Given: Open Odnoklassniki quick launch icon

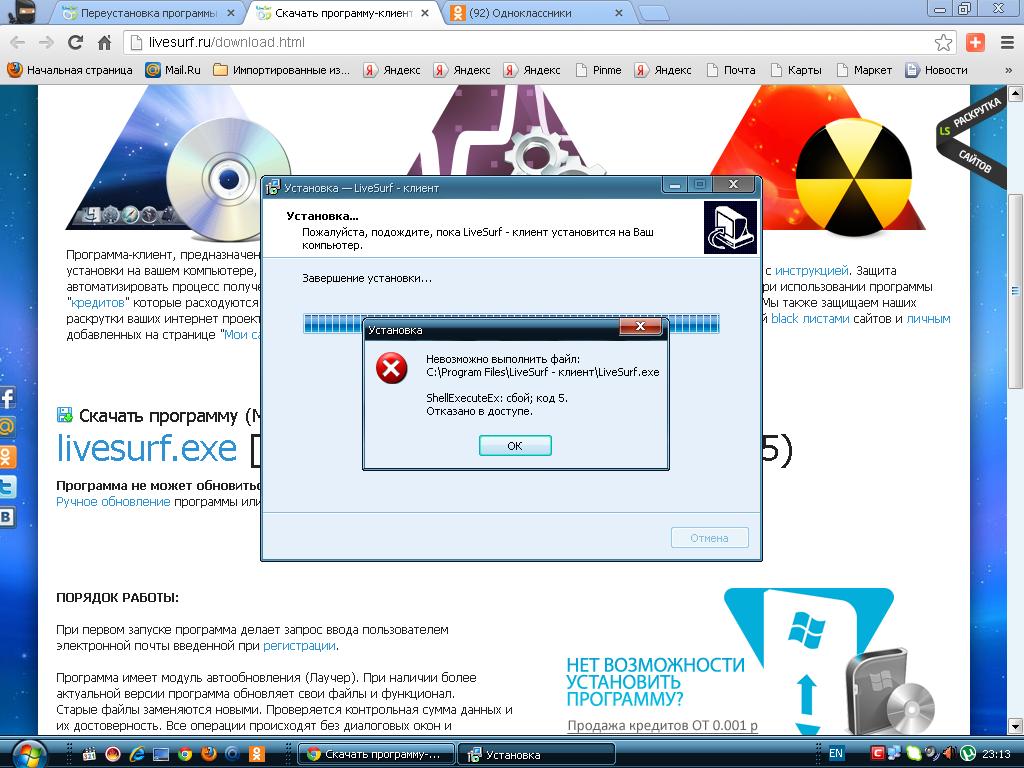Looking at the screenshot, I should pos(257,754).
